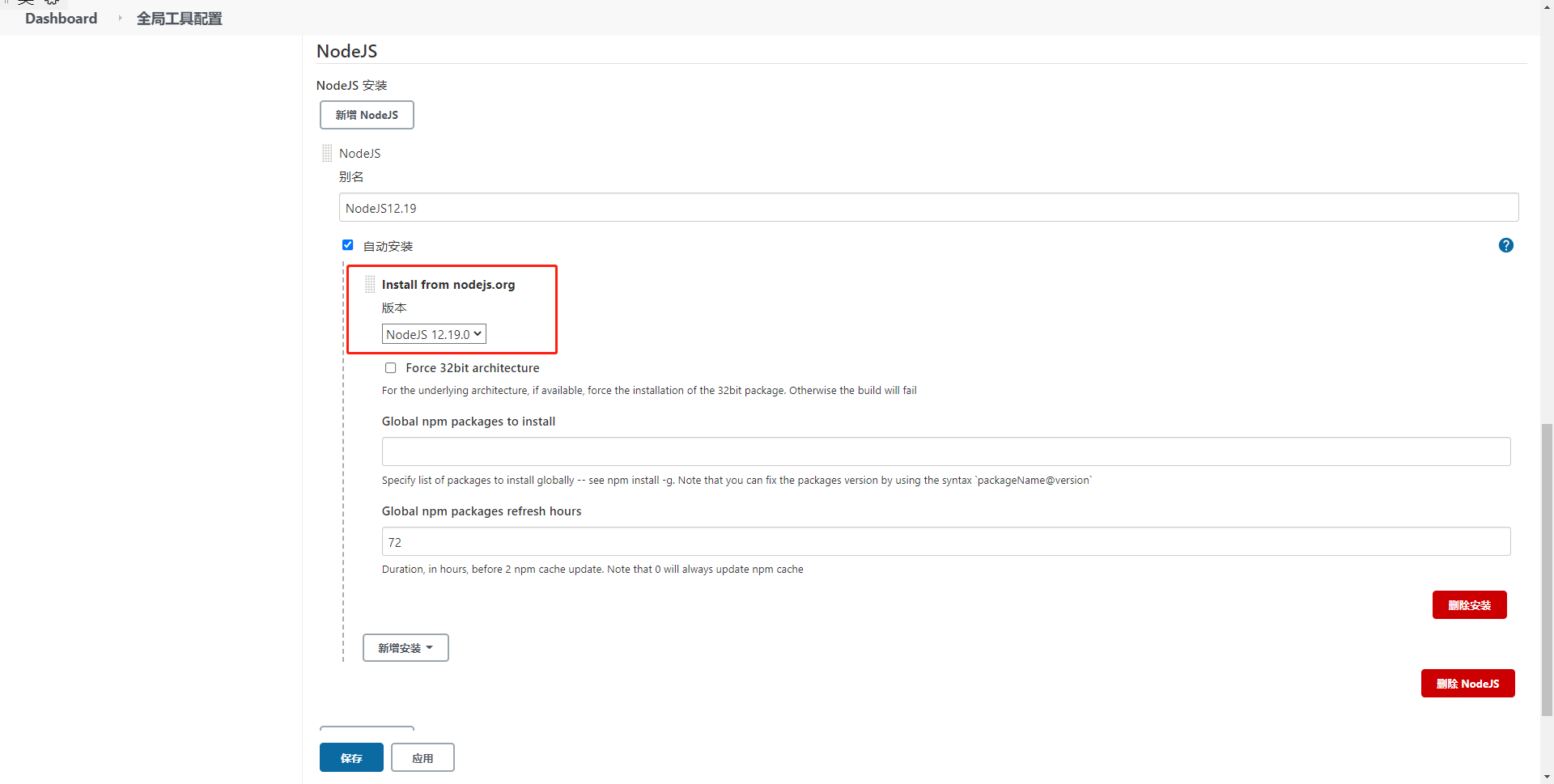The width and height of the screenshot is (1554, 784).
Task: Go to Dashboard breadcrumb
Action: coord(61,18)
